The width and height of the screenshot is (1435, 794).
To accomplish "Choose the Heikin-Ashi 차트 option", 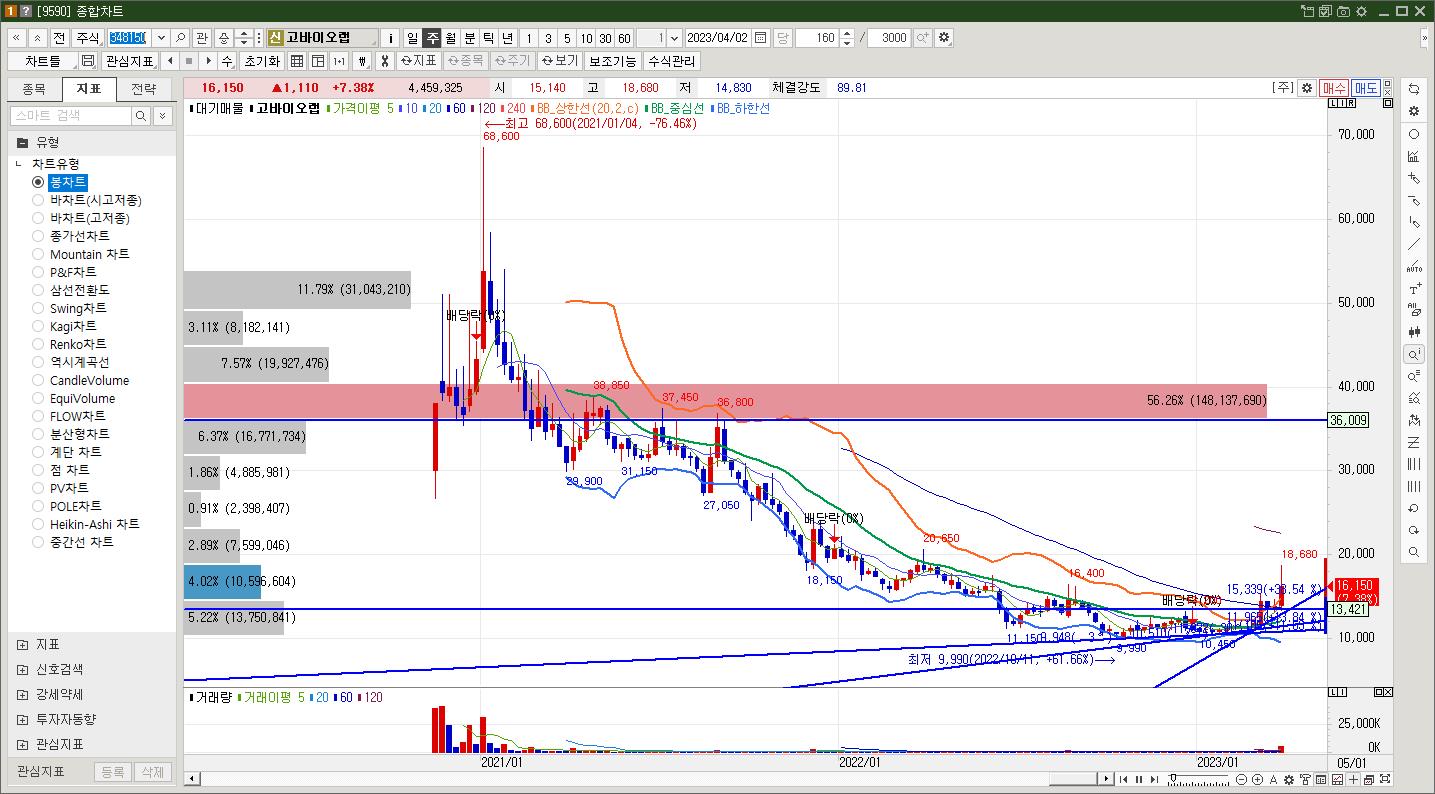I will pos(38,524).
